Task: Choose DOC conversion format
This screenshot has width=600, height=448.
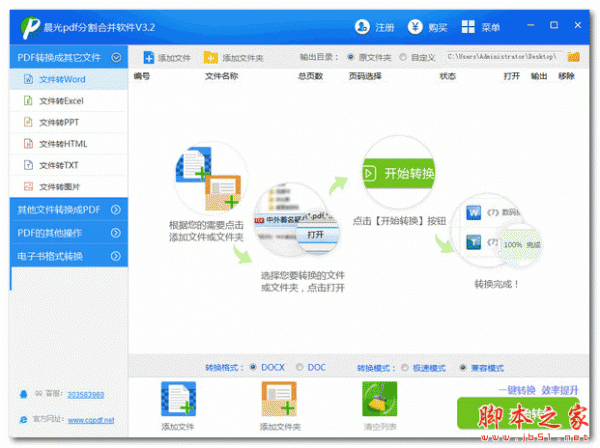Action: (x=300, y=367)
